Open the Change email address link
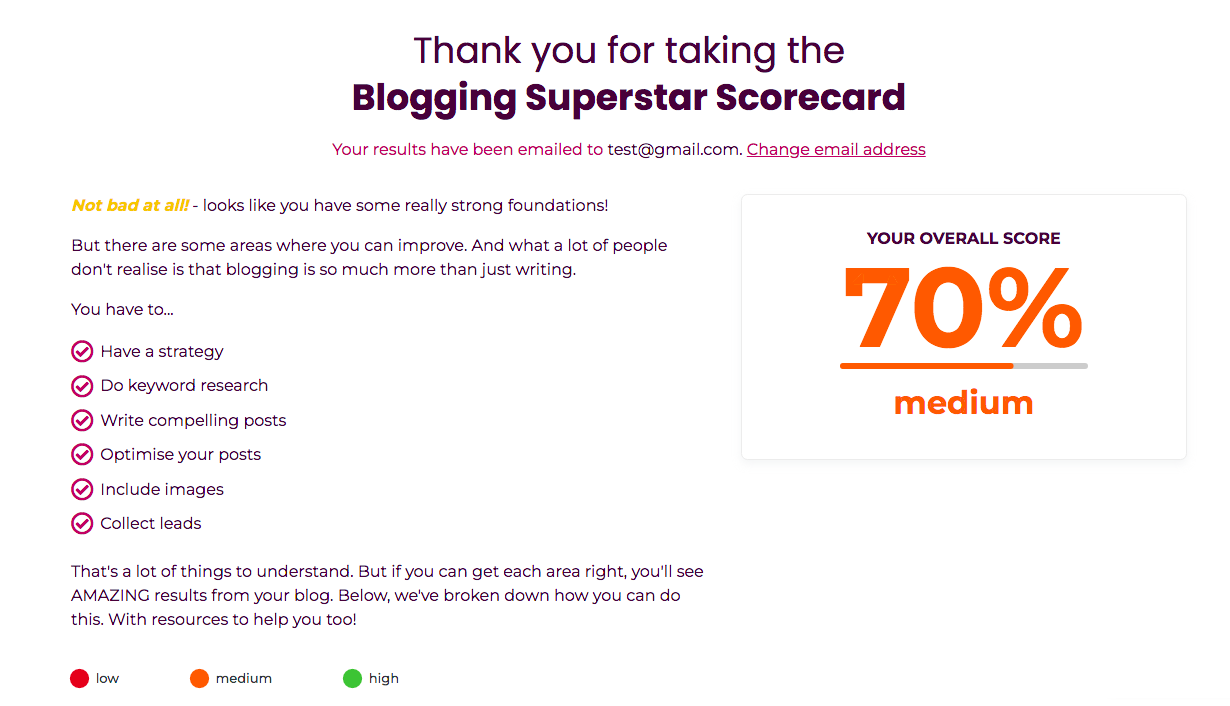 836,150
